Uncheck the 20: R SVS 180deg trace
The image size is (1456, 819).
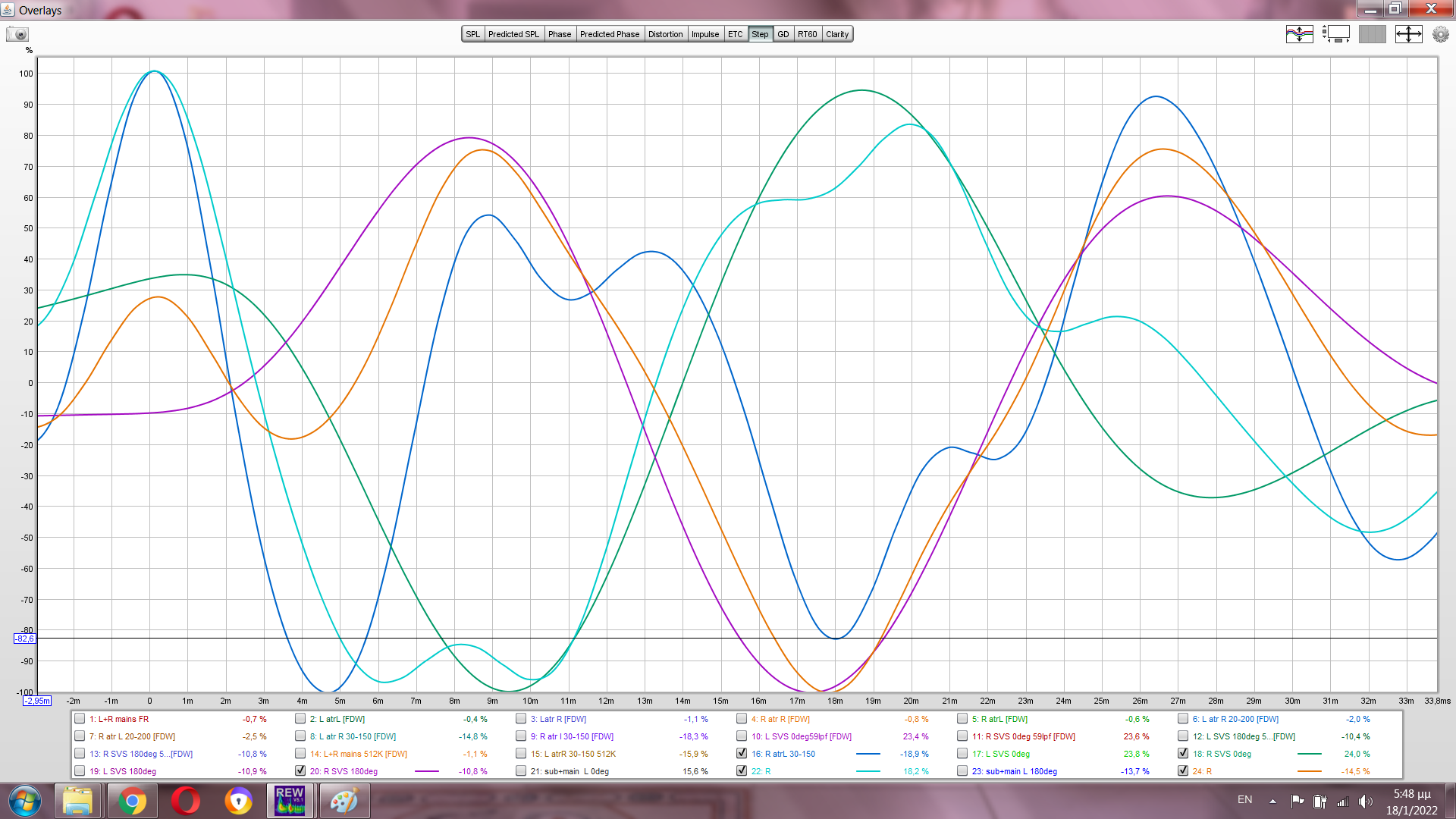point(300,771)
